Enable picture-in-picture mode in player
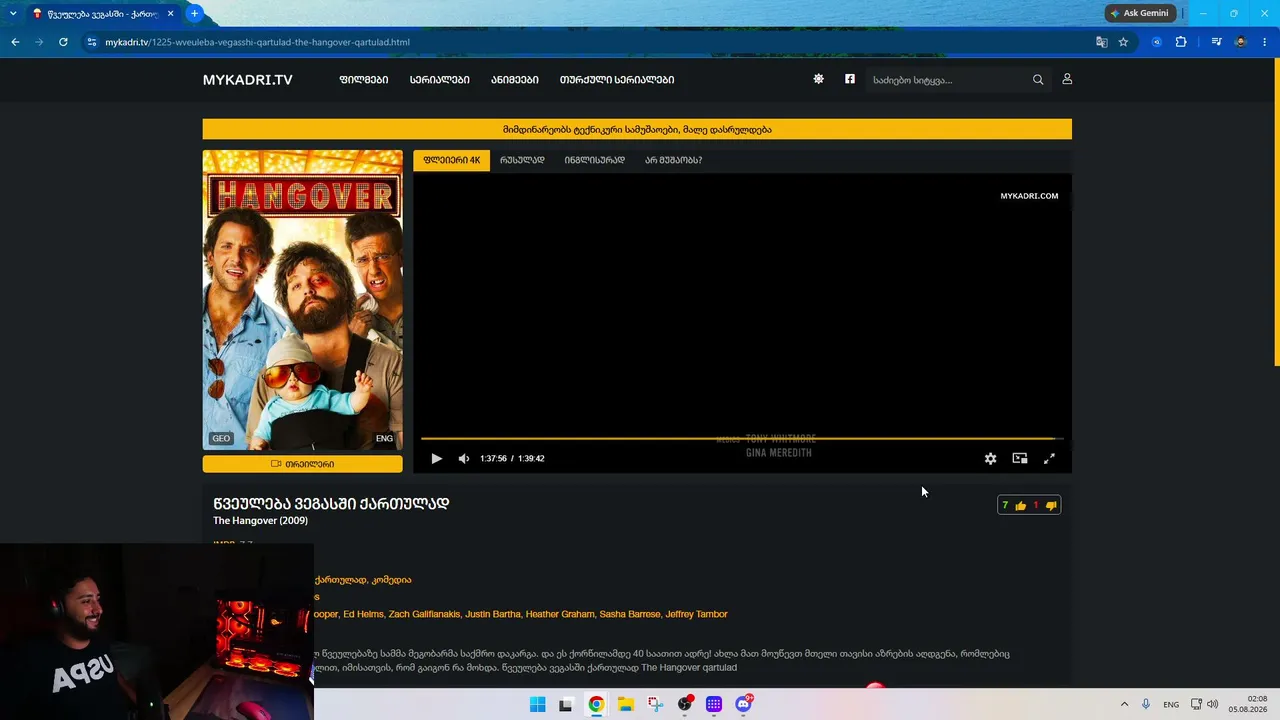 pyautogui.click(x=1020, y=459)
